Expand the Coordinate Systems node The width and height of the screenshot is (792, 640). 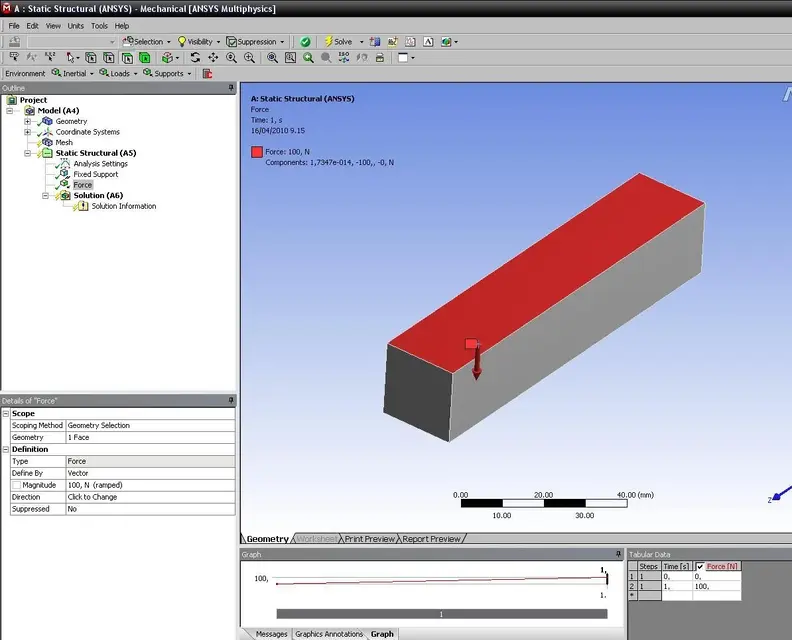27,132
